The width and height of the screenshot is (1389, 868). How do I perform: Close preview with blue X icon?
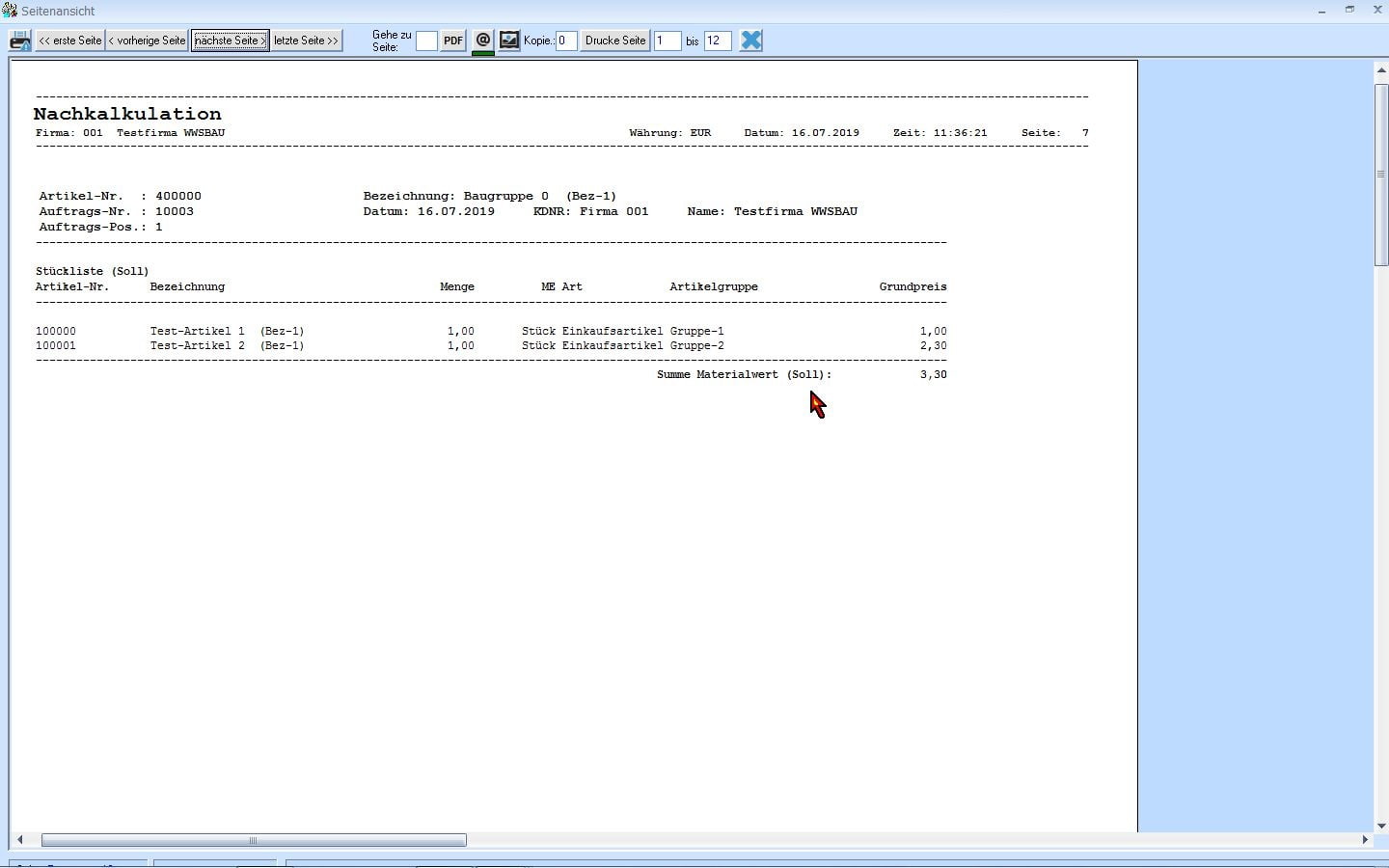coord(751,41)
